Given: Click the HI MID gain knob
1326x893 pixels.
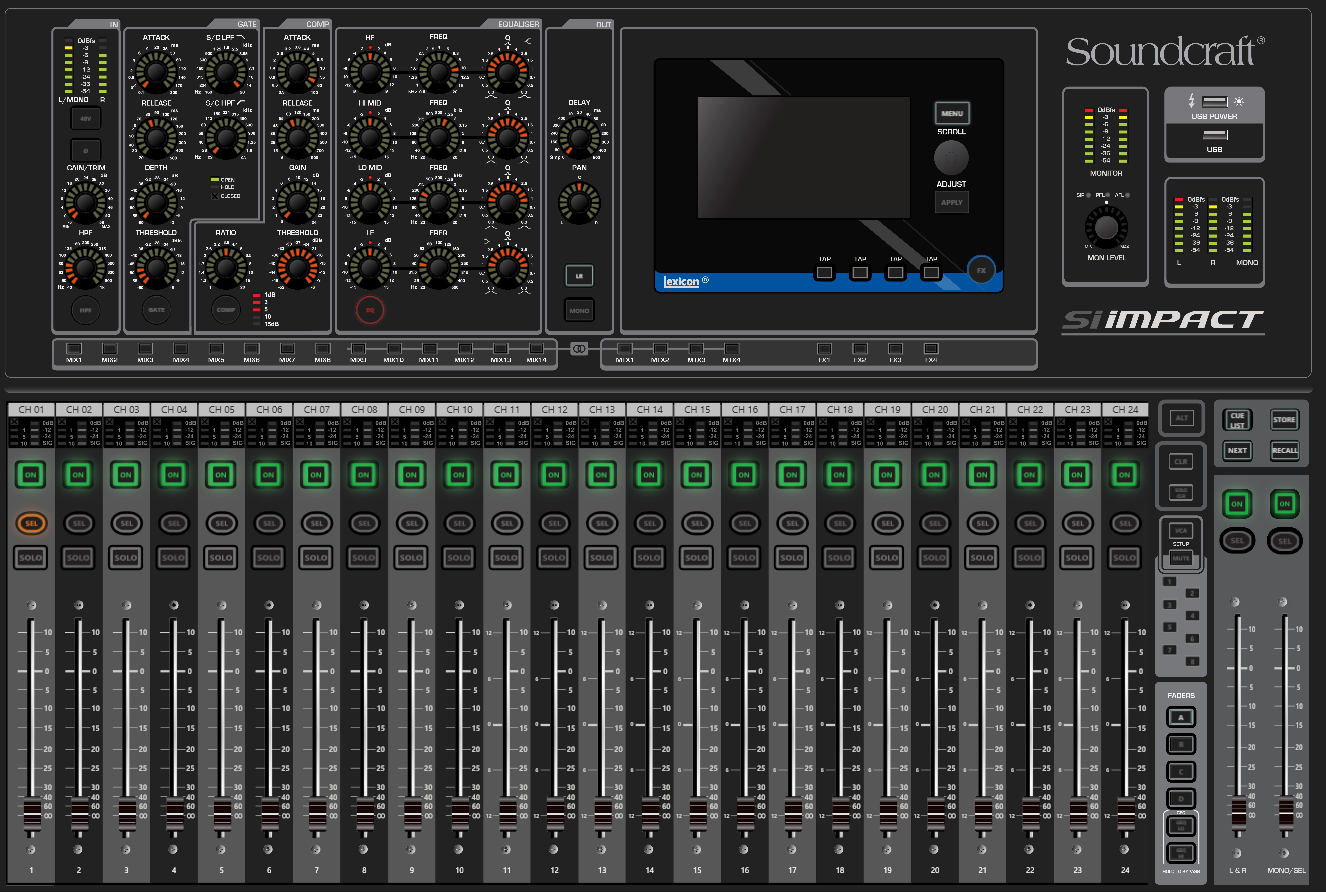Looking at the screenshot, I should point(369,136).
